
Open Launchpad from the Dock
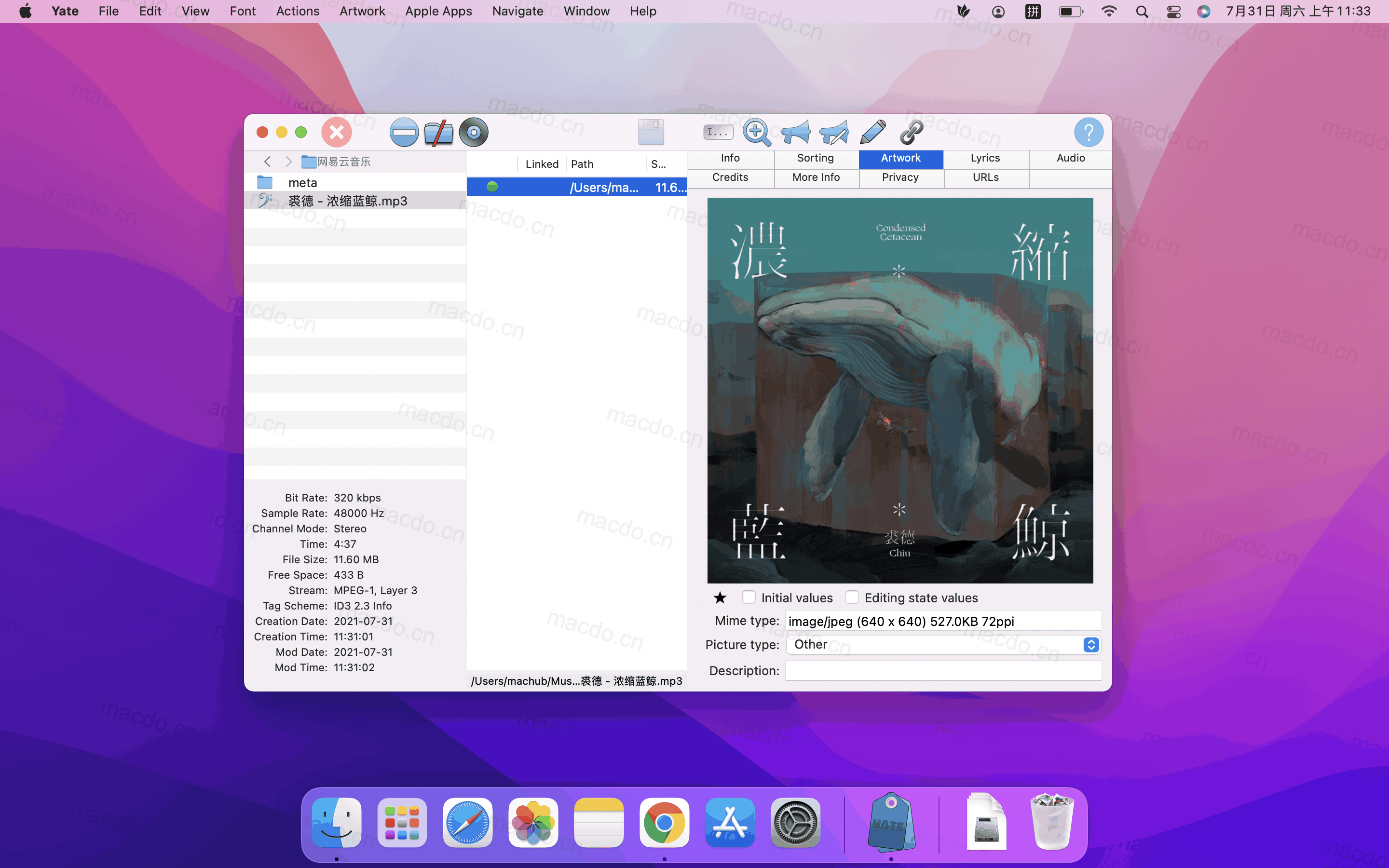point(402,822)
